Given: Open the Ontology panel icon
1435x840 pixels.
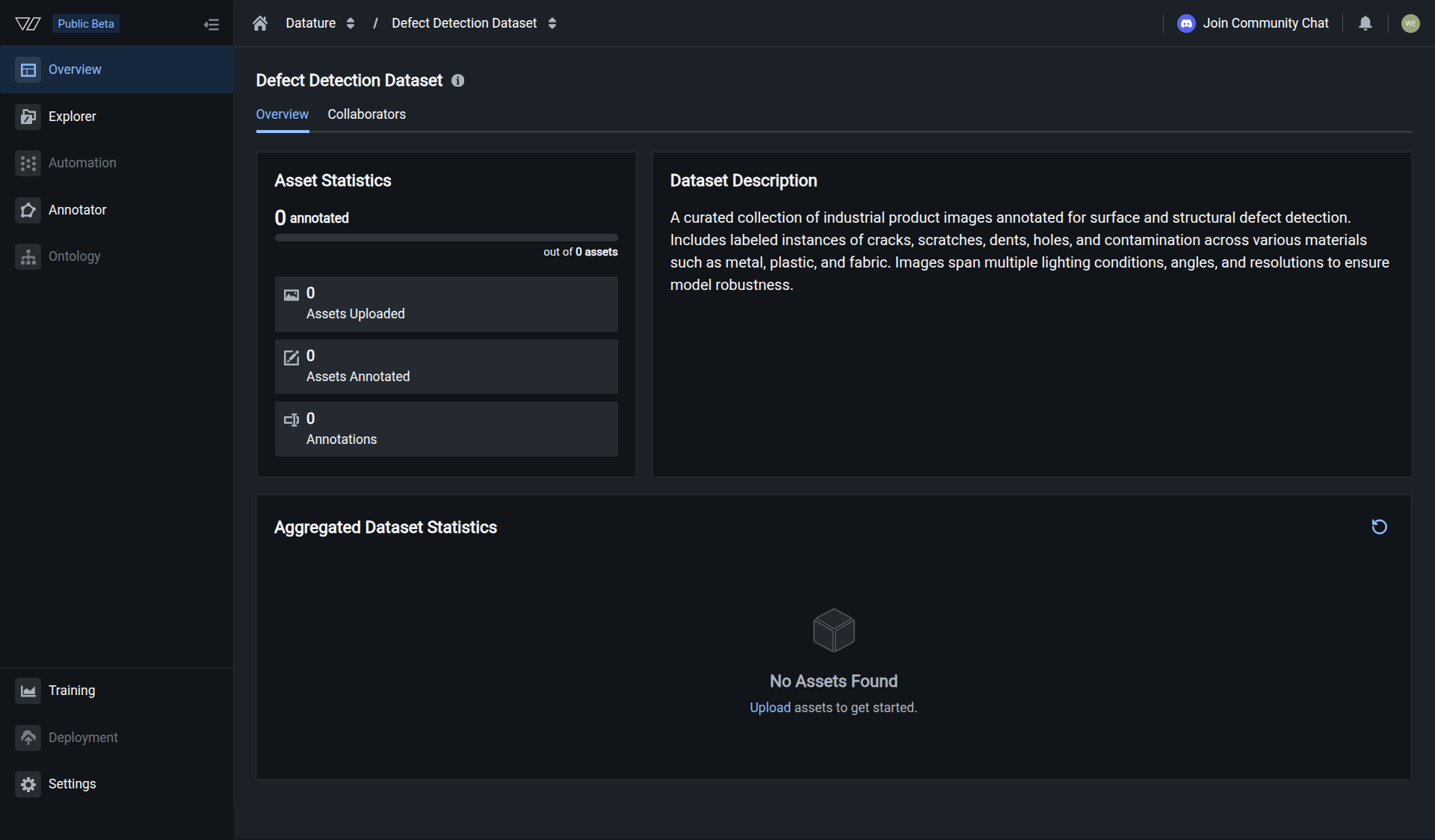Looking at the screenshot, I should pos(28,257).
